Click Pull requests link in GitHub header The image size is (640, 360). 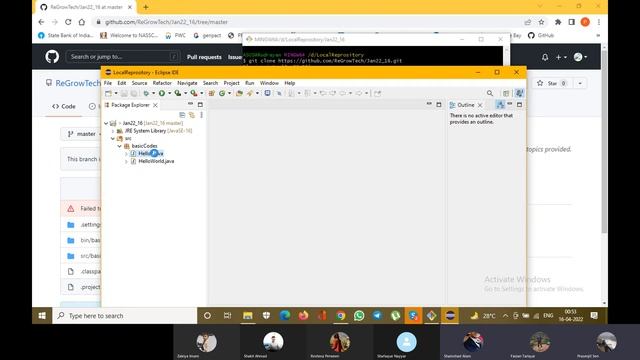(x=204, y=57)
